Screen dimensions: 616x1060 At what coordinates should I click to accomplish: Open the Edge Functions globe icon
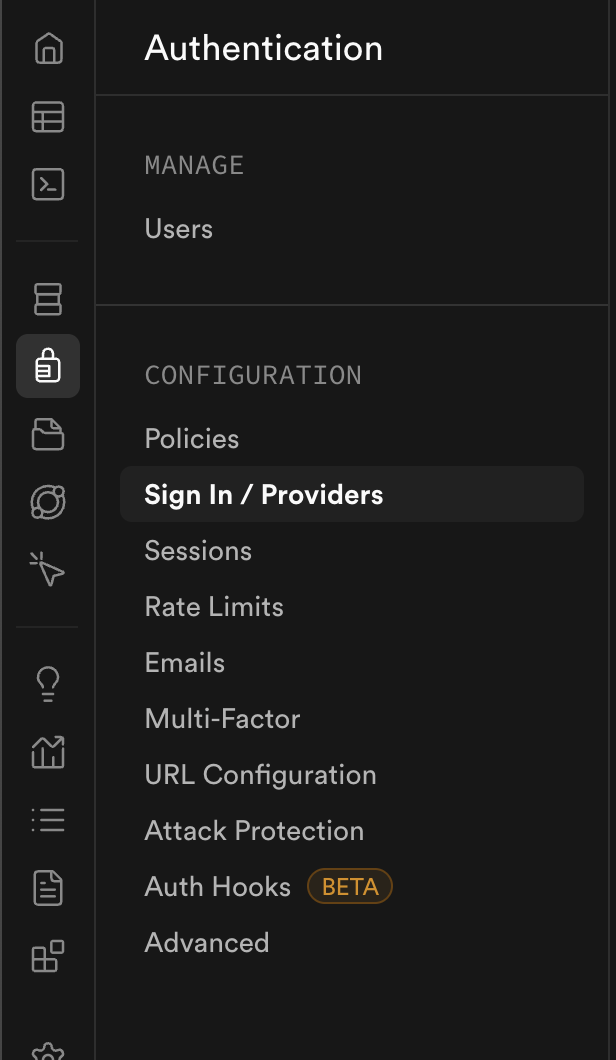click(x=48, y=502)
